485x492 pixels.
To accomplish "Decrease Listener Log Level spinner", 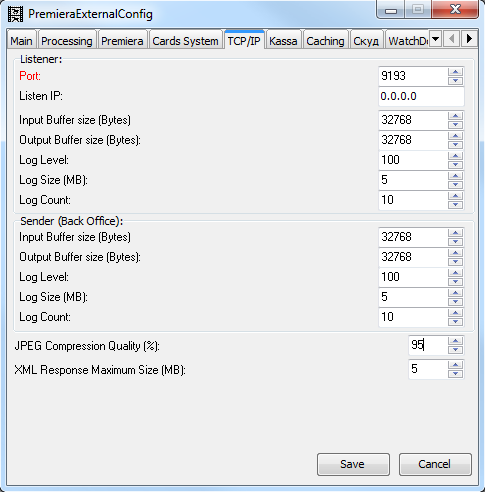I will (x=455, y=165).
